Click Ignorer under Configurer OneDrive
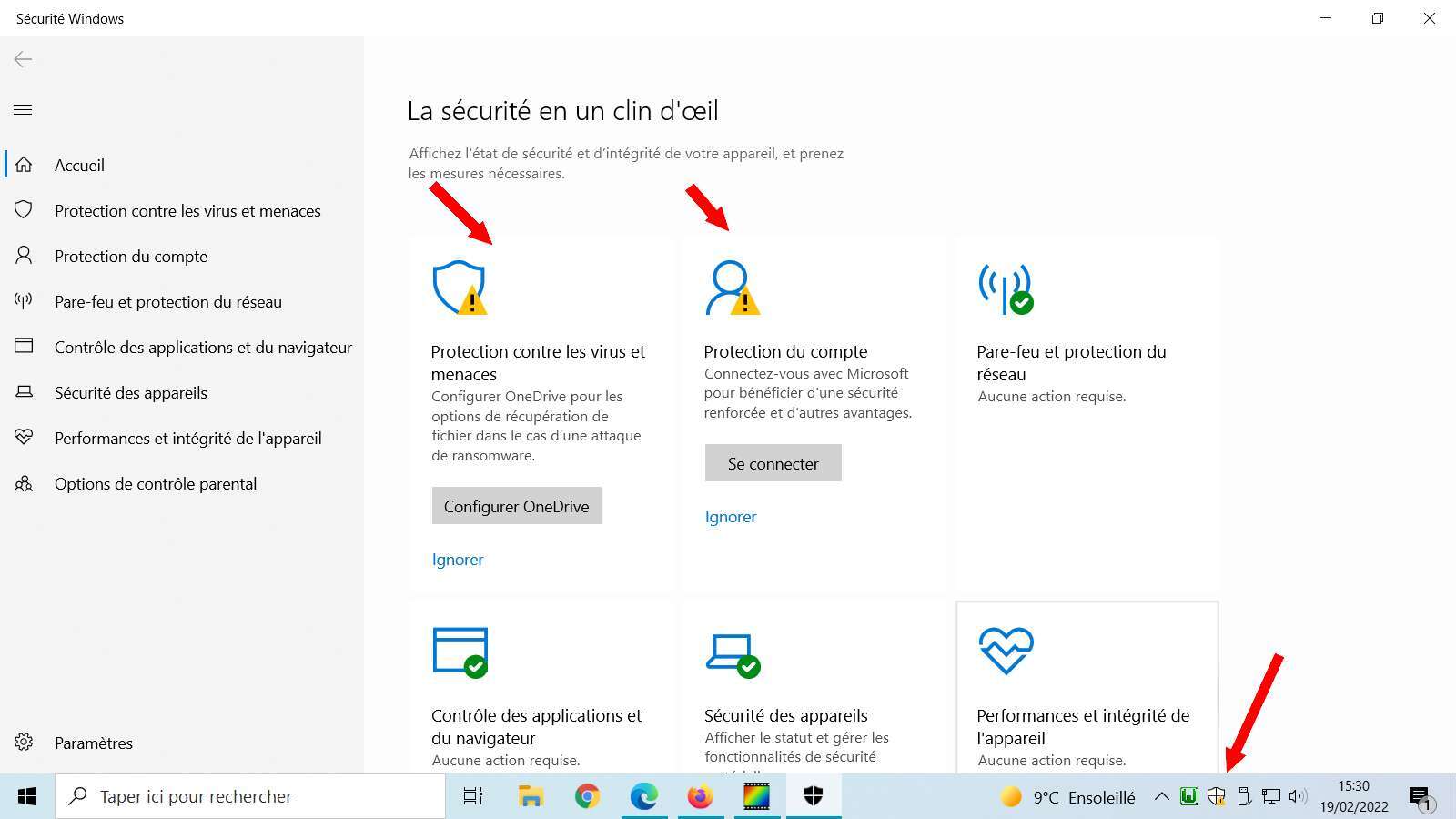This screenshot has width=1456, height=819. 458,560
